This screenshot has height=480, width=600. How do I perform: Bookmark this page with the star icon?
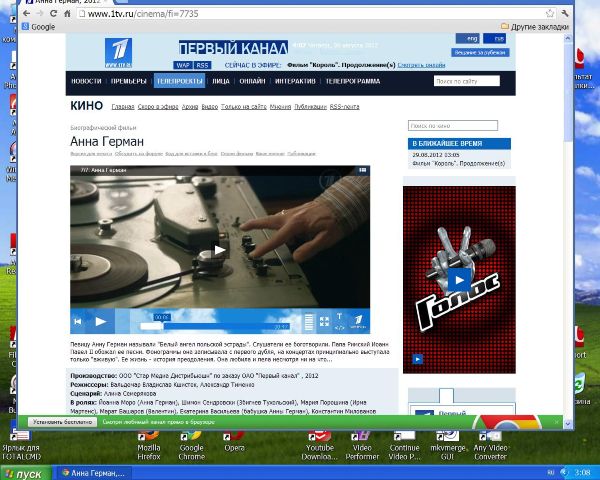coord(550,14)
